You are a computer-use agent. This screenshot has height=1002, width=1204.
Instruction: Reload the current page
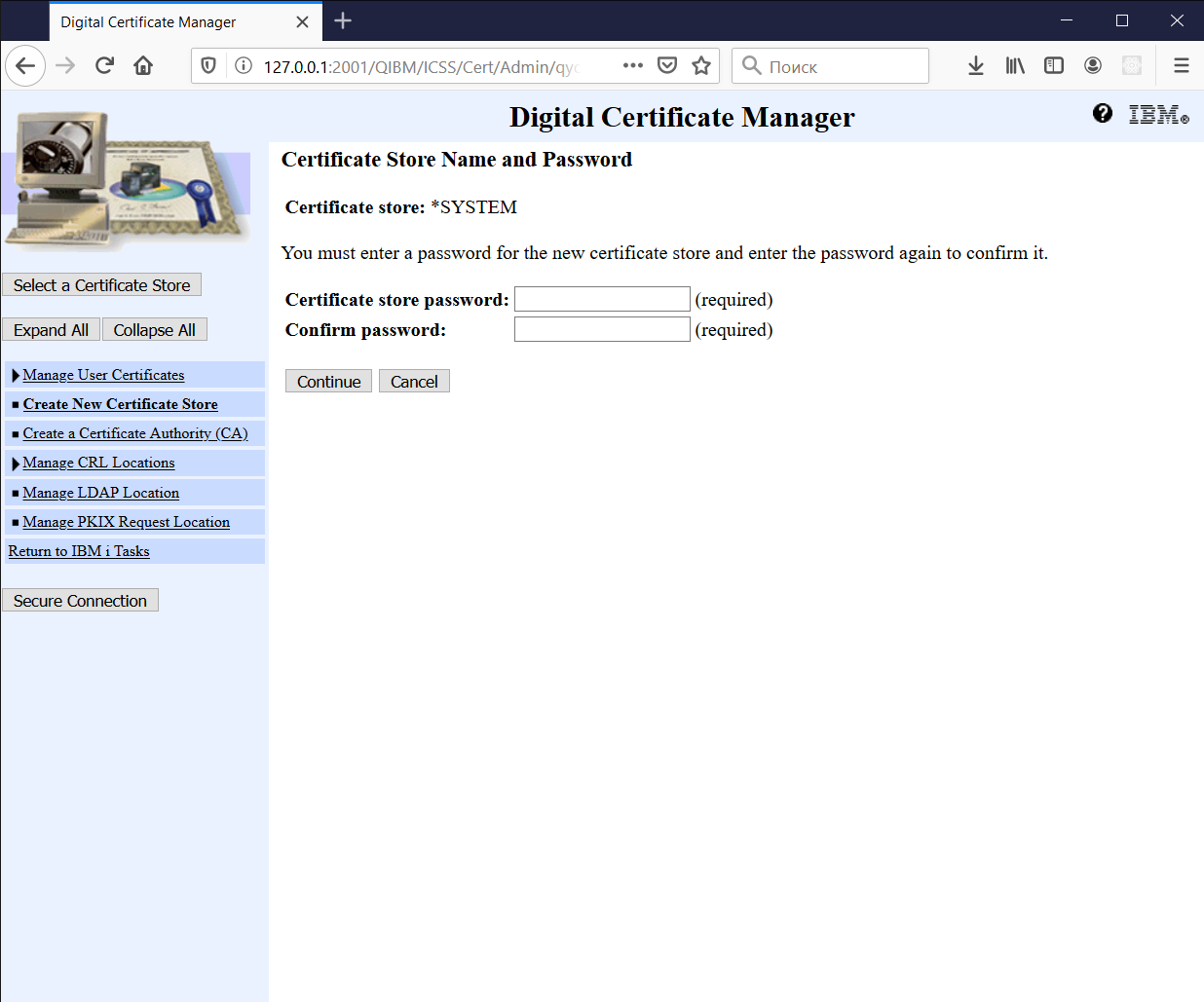tap(104, 66)
